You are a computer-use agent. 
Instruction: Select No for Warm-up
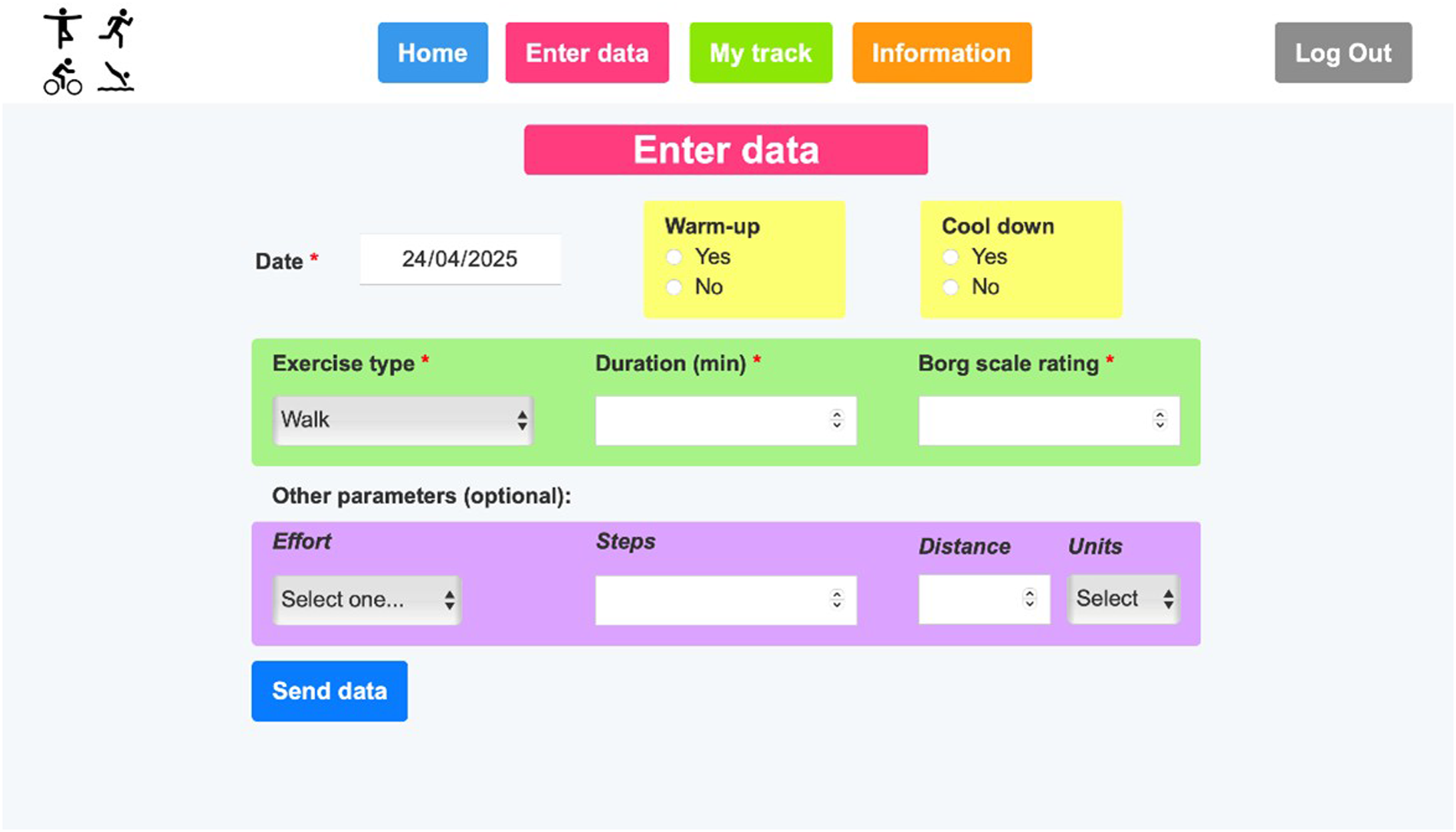674,287
